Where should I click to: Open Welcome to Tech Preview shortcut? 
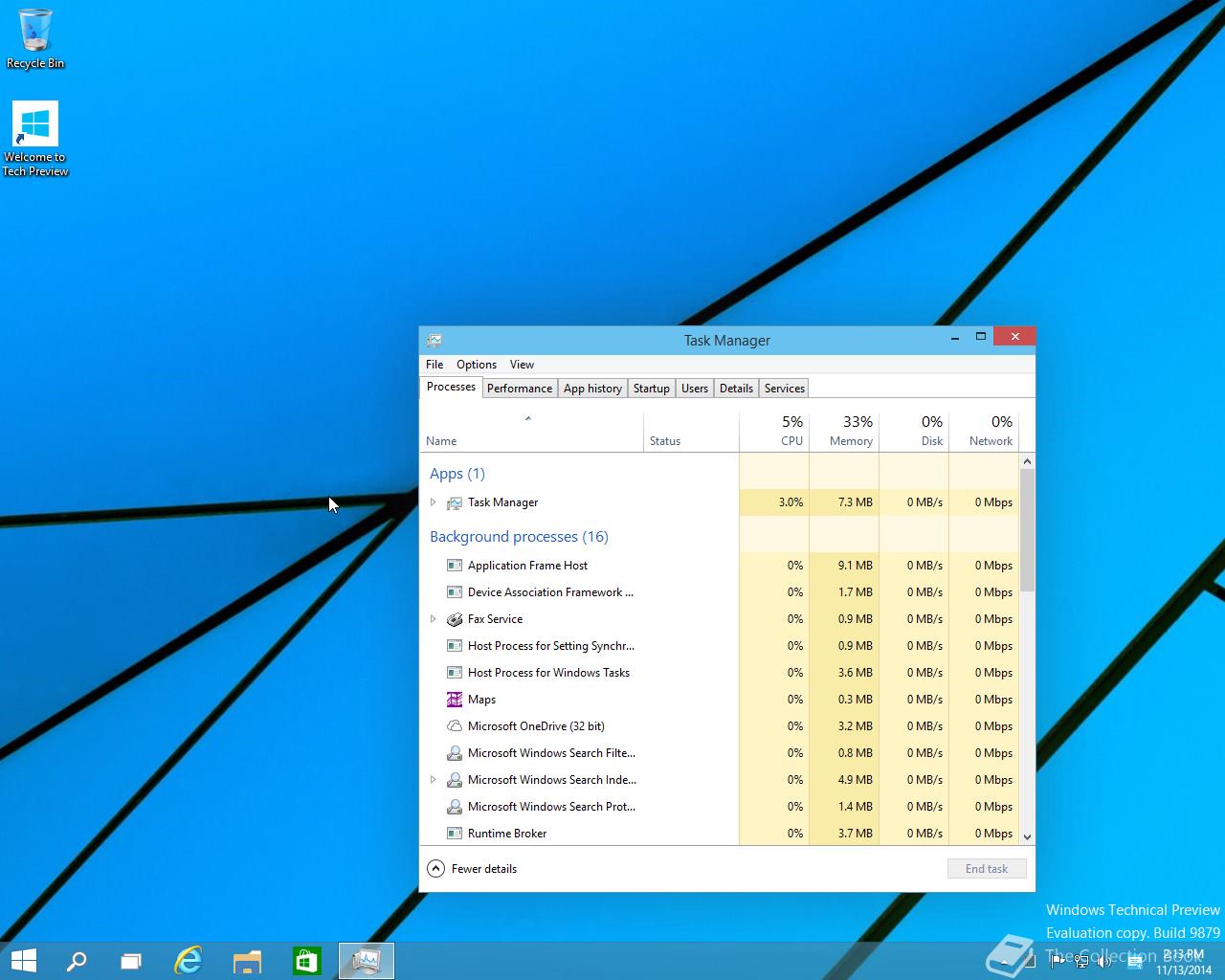point(35,139)
